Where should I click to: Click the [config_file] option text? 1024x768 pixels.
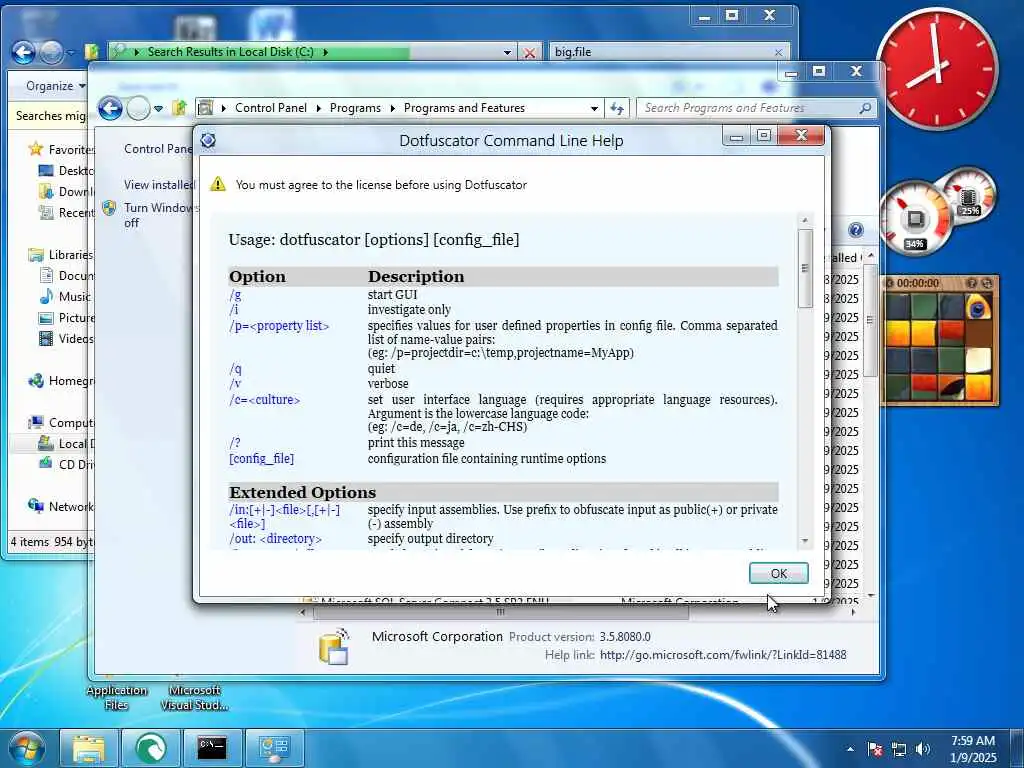click(x=261, y=458)
